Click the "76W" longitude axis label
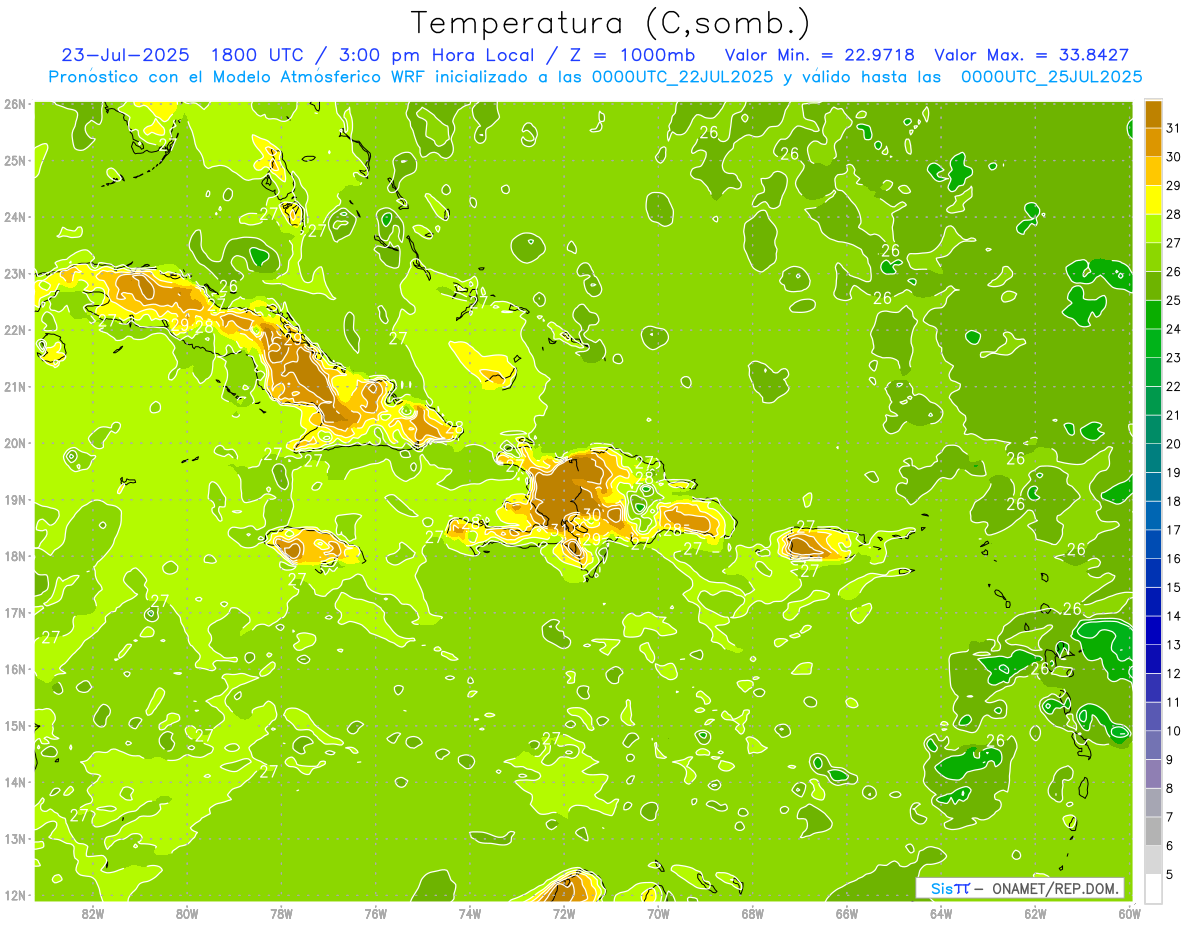 [375, 914]
